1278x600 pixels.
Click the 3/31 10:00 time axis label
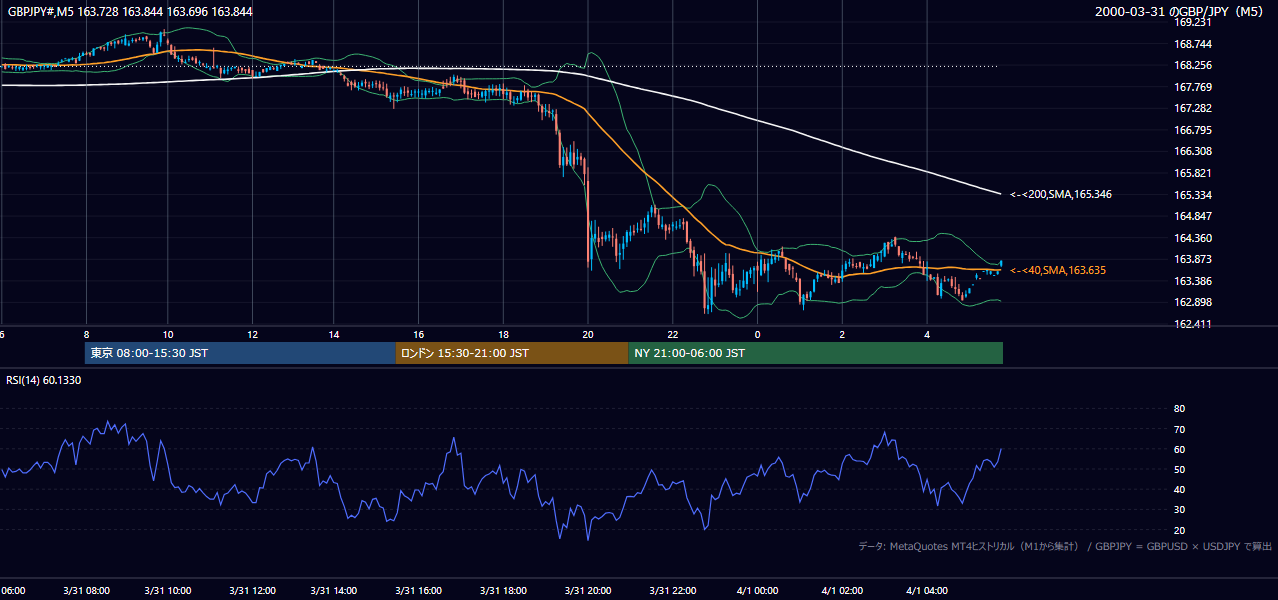click(x=168, y=591)
